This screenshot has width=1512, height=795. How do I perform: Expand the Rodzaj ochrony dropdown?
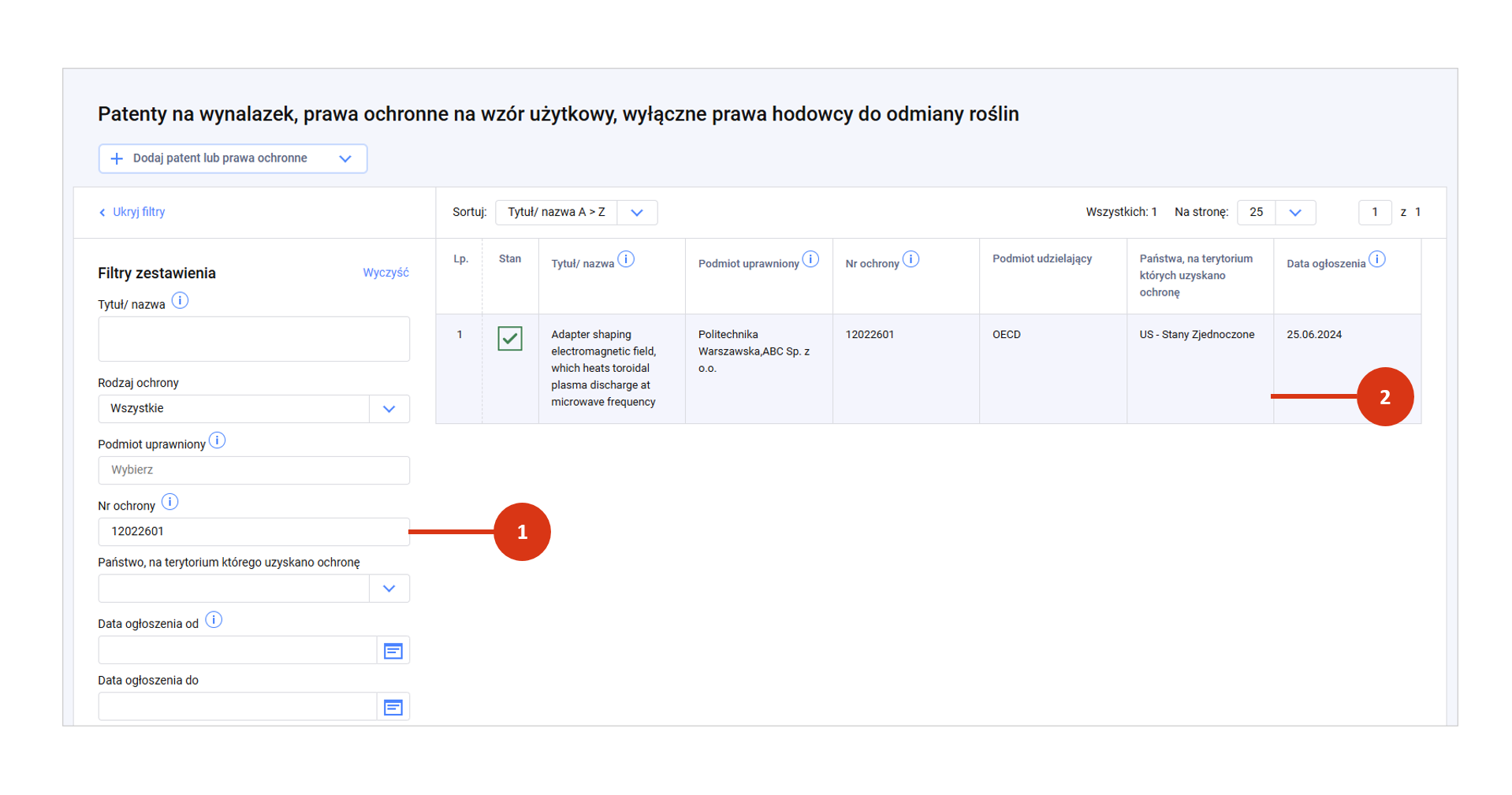click(x=389, y=409)
